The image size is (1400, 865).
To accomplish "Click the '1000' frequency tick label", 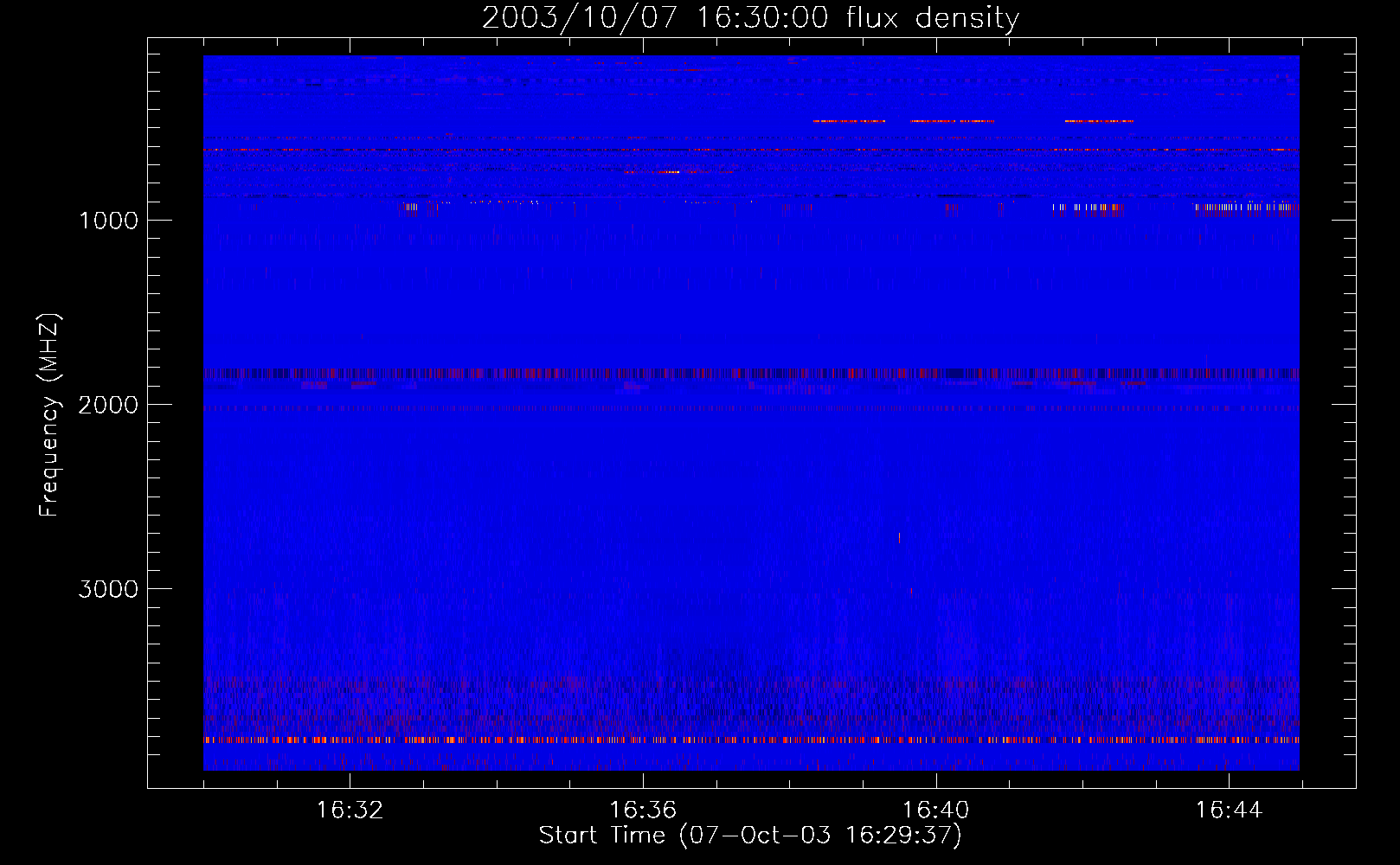I will pos(108,221).
